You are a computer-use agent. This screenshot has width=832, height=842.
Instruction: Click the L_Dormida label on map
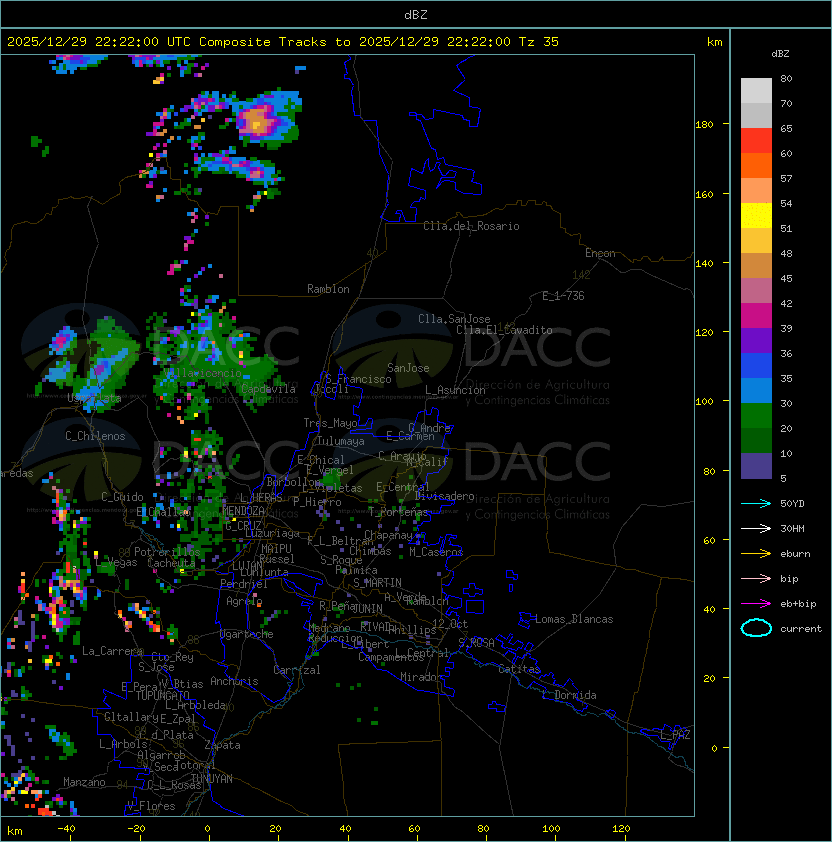(569, 695)
